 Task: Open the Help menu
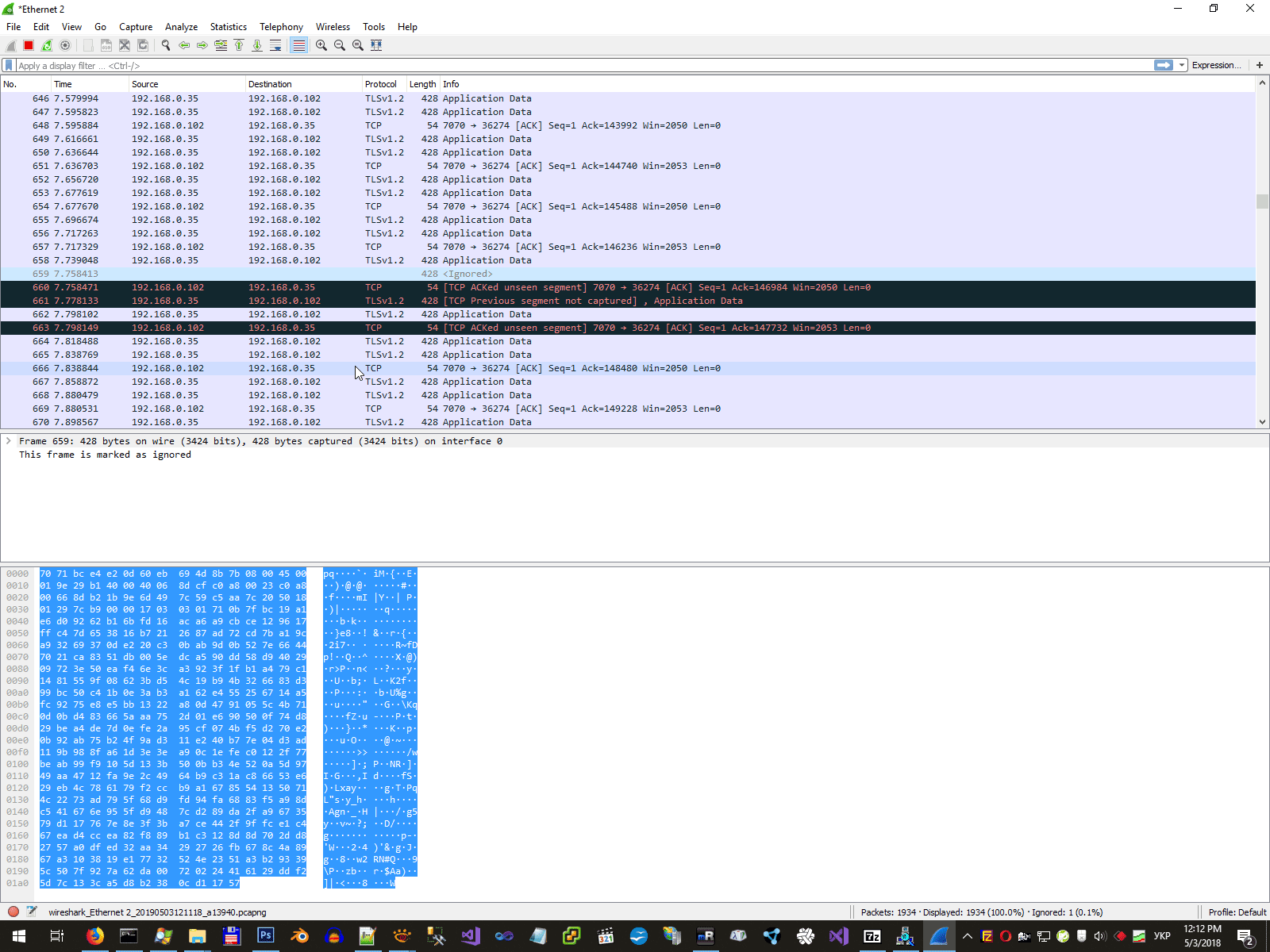tap(407, 27)
